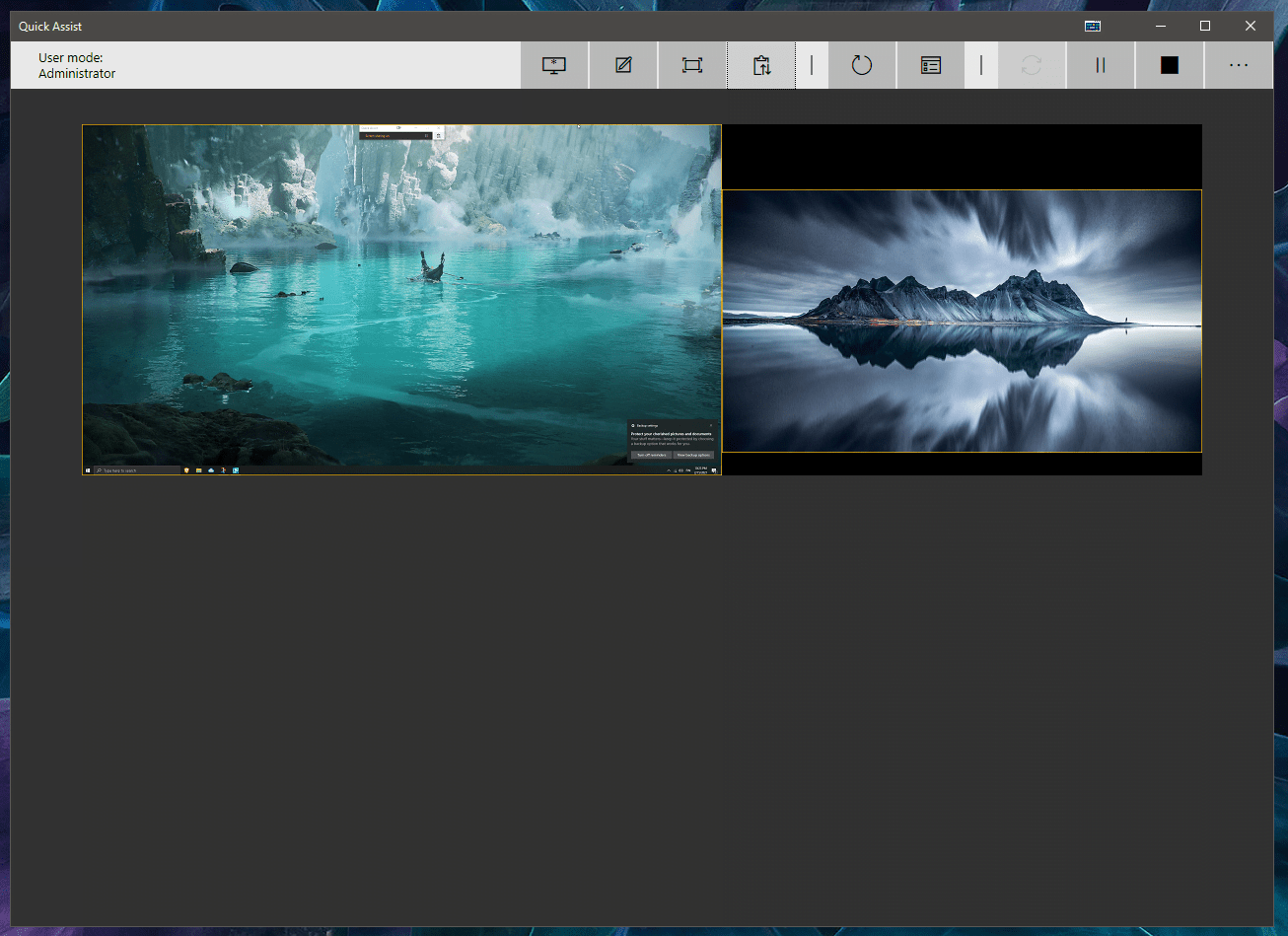
Task: Click the keyboard icon in the title bar
Action: (x=1092, y=26)
